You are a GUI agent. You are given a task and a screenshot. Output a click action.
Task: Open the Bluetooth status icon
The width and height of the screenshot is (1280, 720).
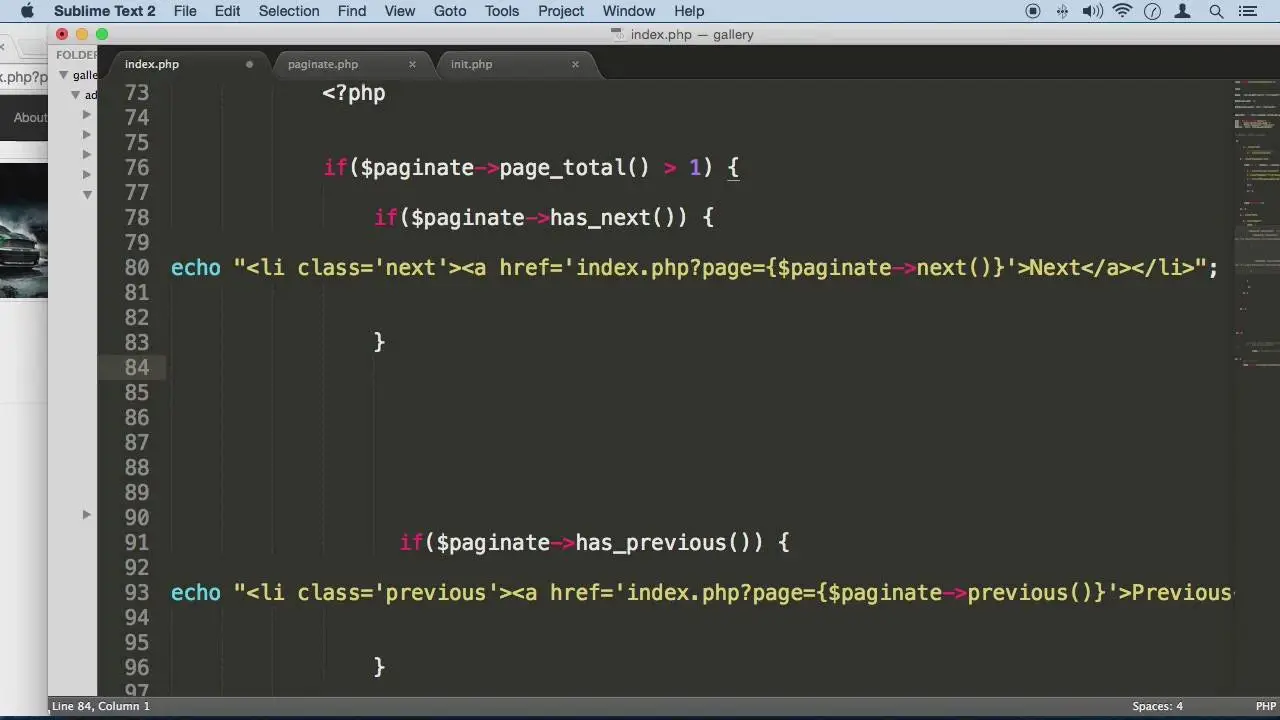pos(1062,11)
